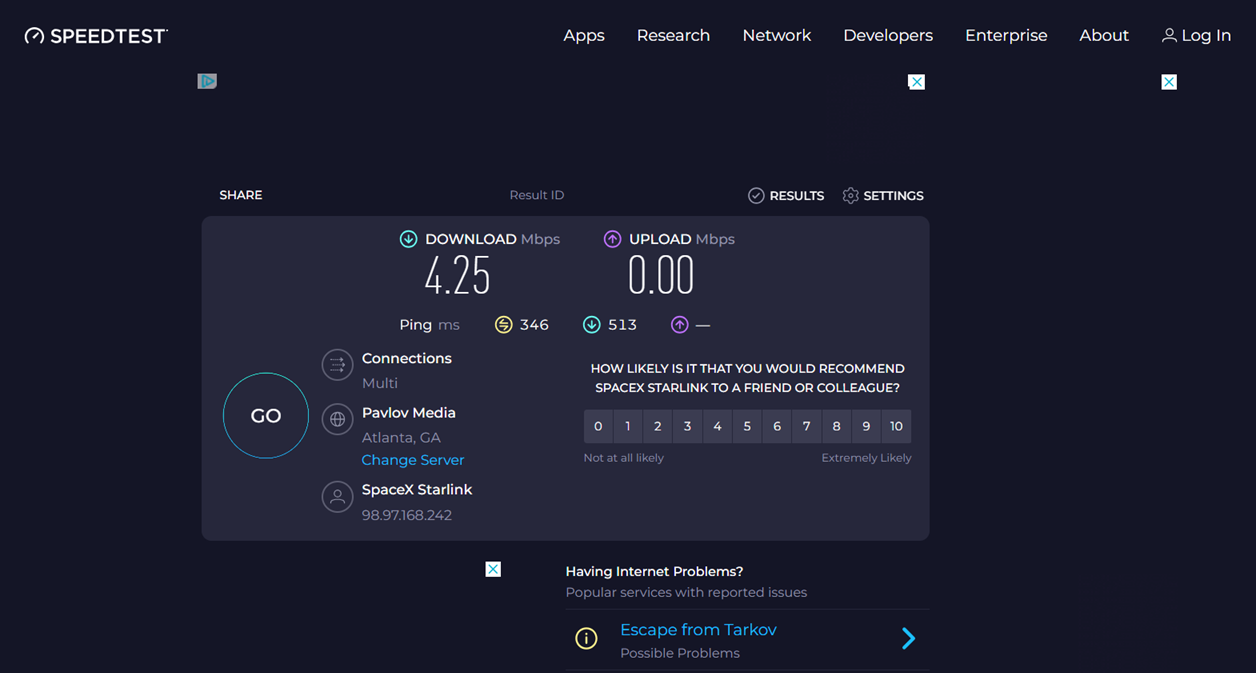Click the download ping icon next to 513

point(591,325)
